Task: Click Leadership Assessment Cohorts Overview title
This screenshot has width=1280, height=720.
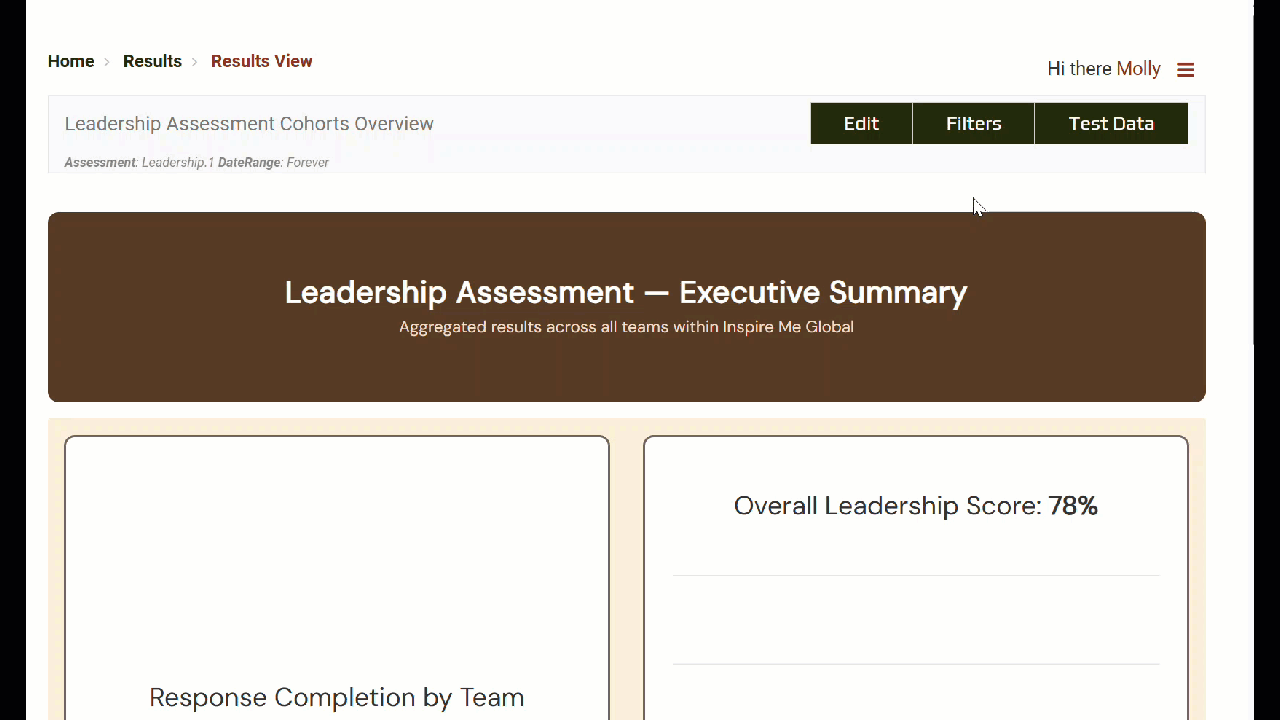Action: click(249, 124)
